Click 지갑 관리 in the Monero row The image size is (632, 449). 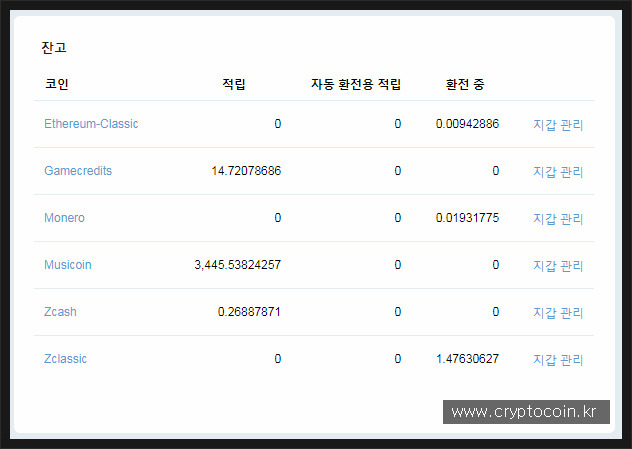pyautogui.click(x=558, y=219)
